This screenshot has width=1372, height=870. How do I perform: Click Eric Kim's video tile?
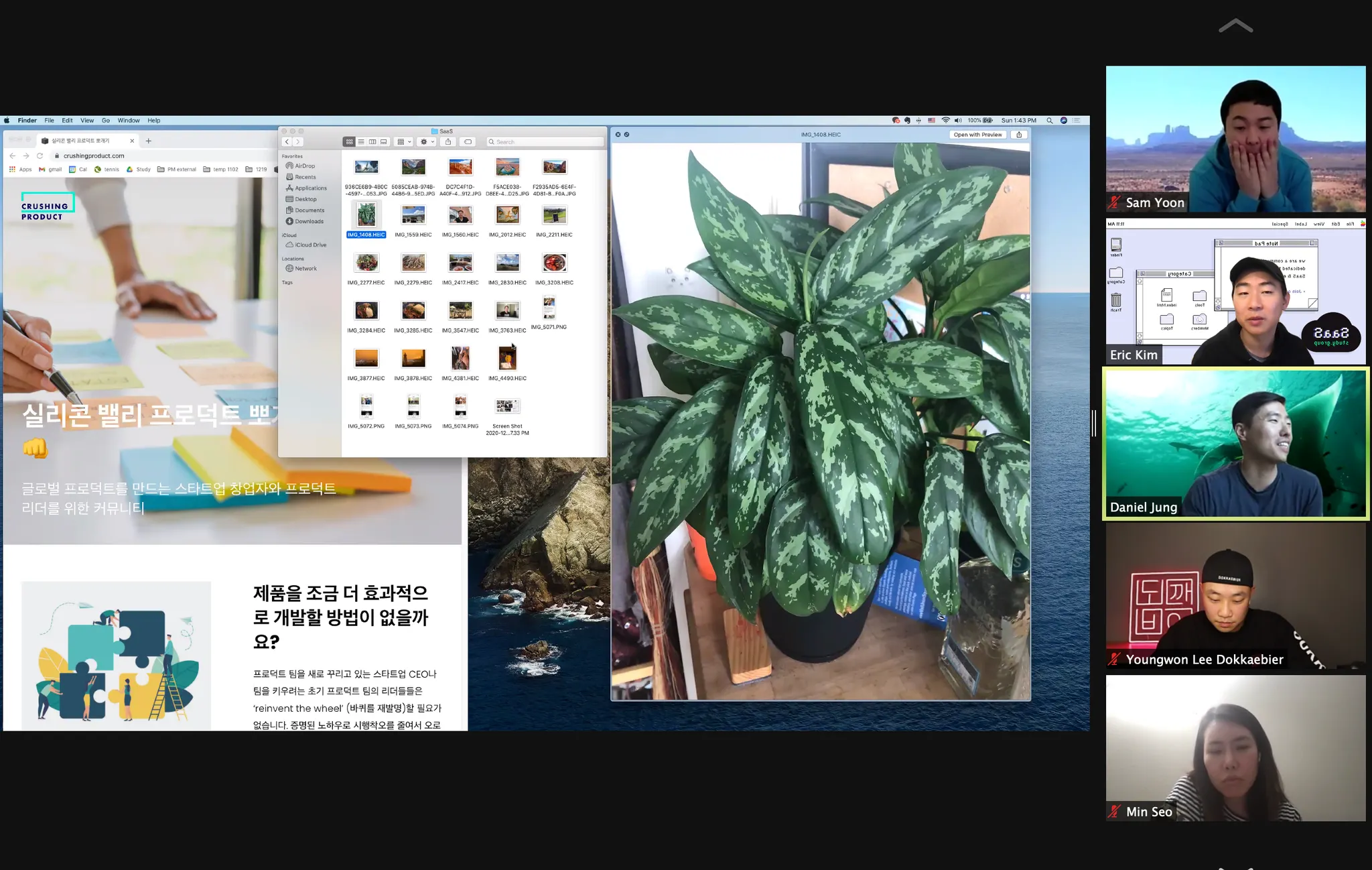coord(1235,292)
